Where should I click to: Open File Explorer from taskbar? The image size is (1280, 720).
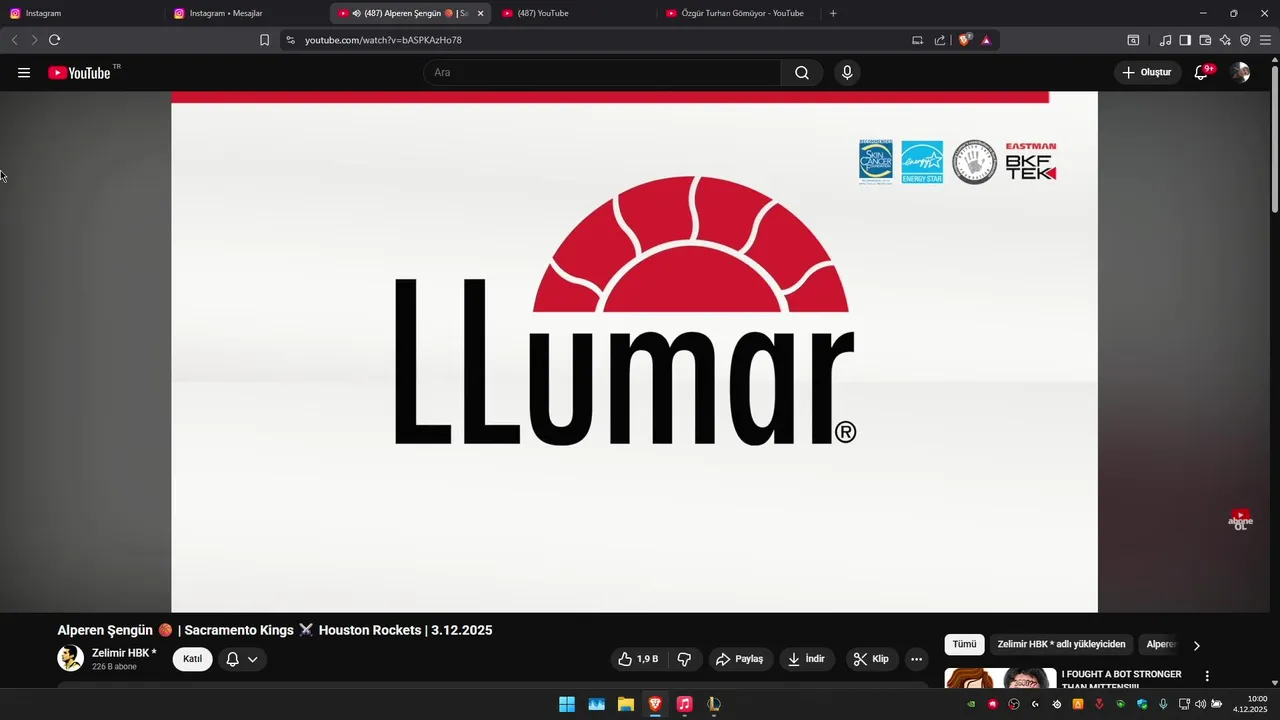coord(626,704)
